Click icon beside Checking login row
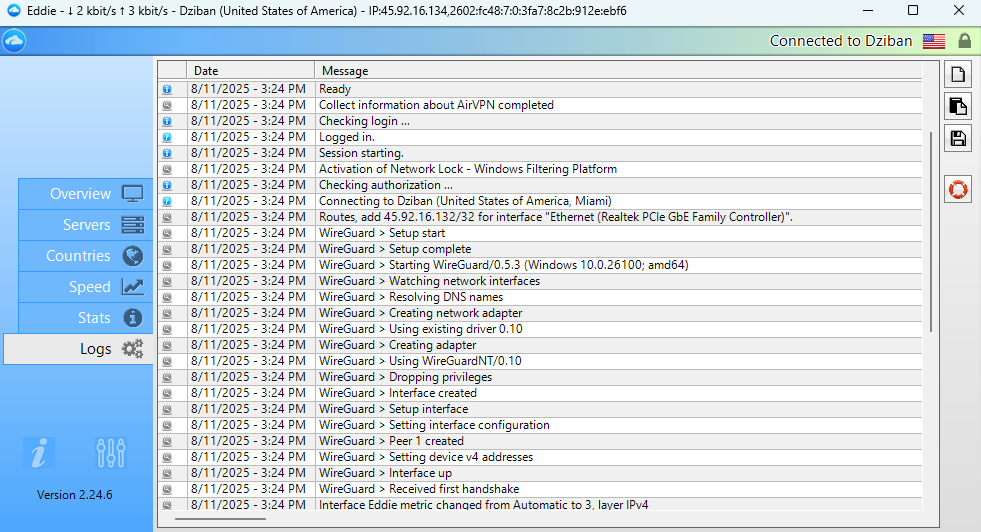Viewport: 981px width, 532px height. click(167, 121)
